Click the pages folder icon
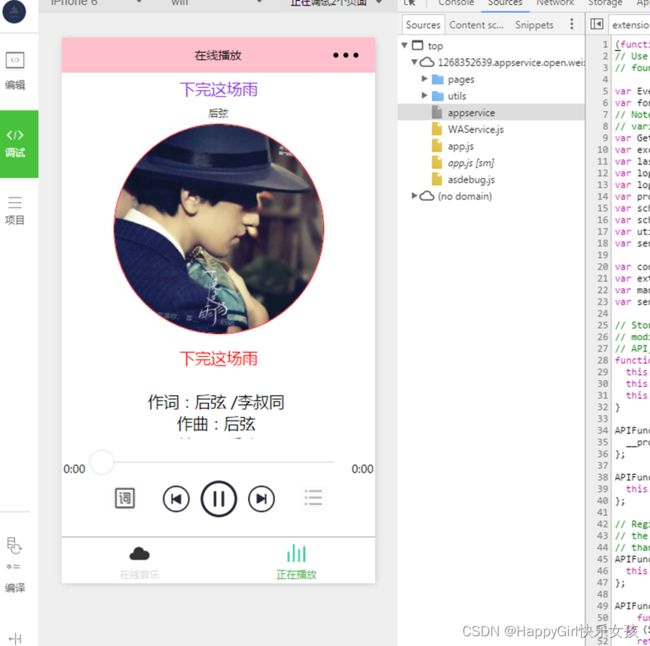The image size is (650, 646). click(x=437, y=79)
